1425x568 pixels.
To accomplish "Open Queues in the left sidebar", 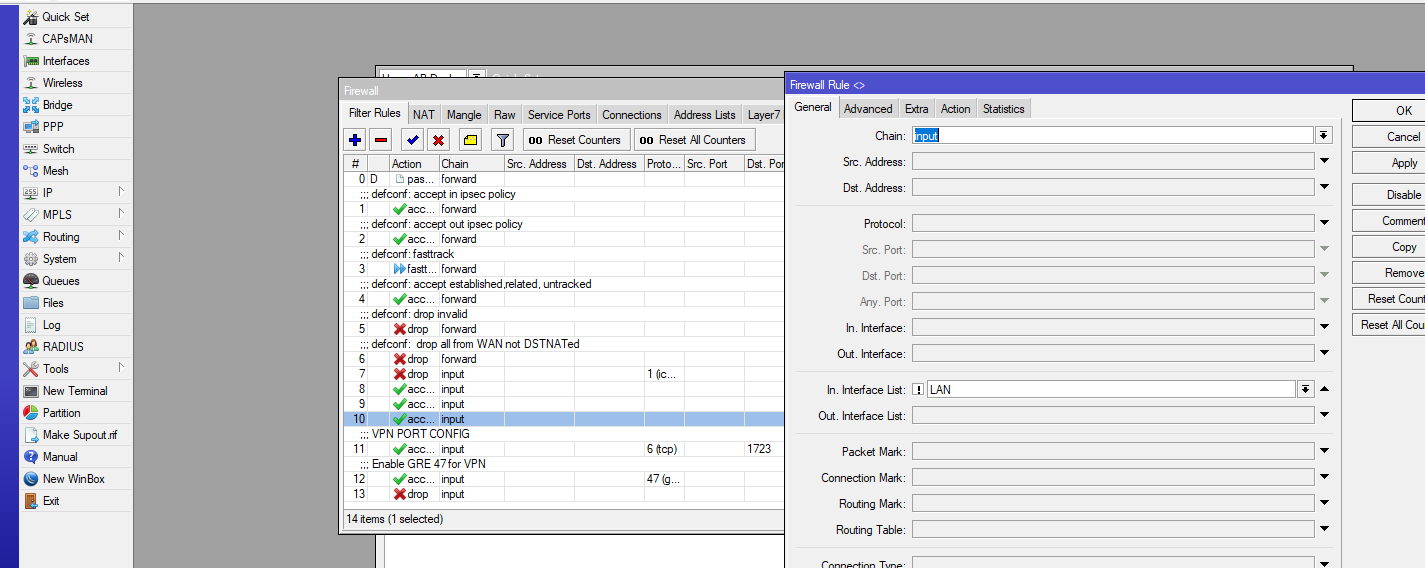I will 60,281.
